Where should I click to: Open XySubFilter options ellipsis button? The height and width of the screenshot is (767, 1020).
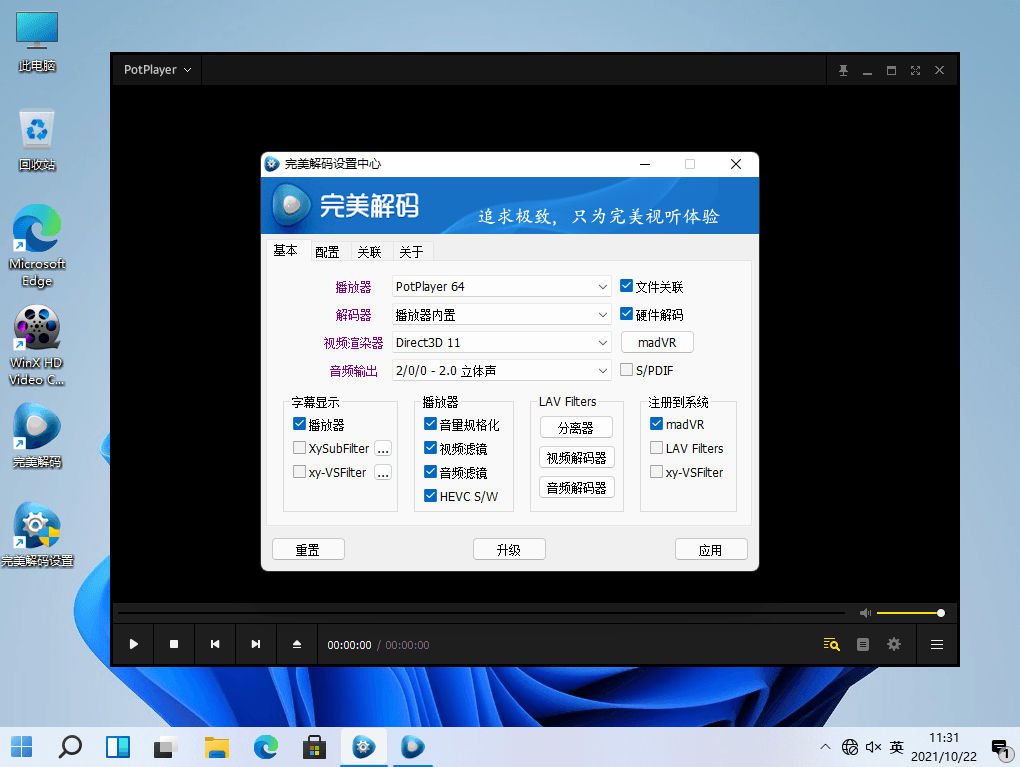point(383,448)
